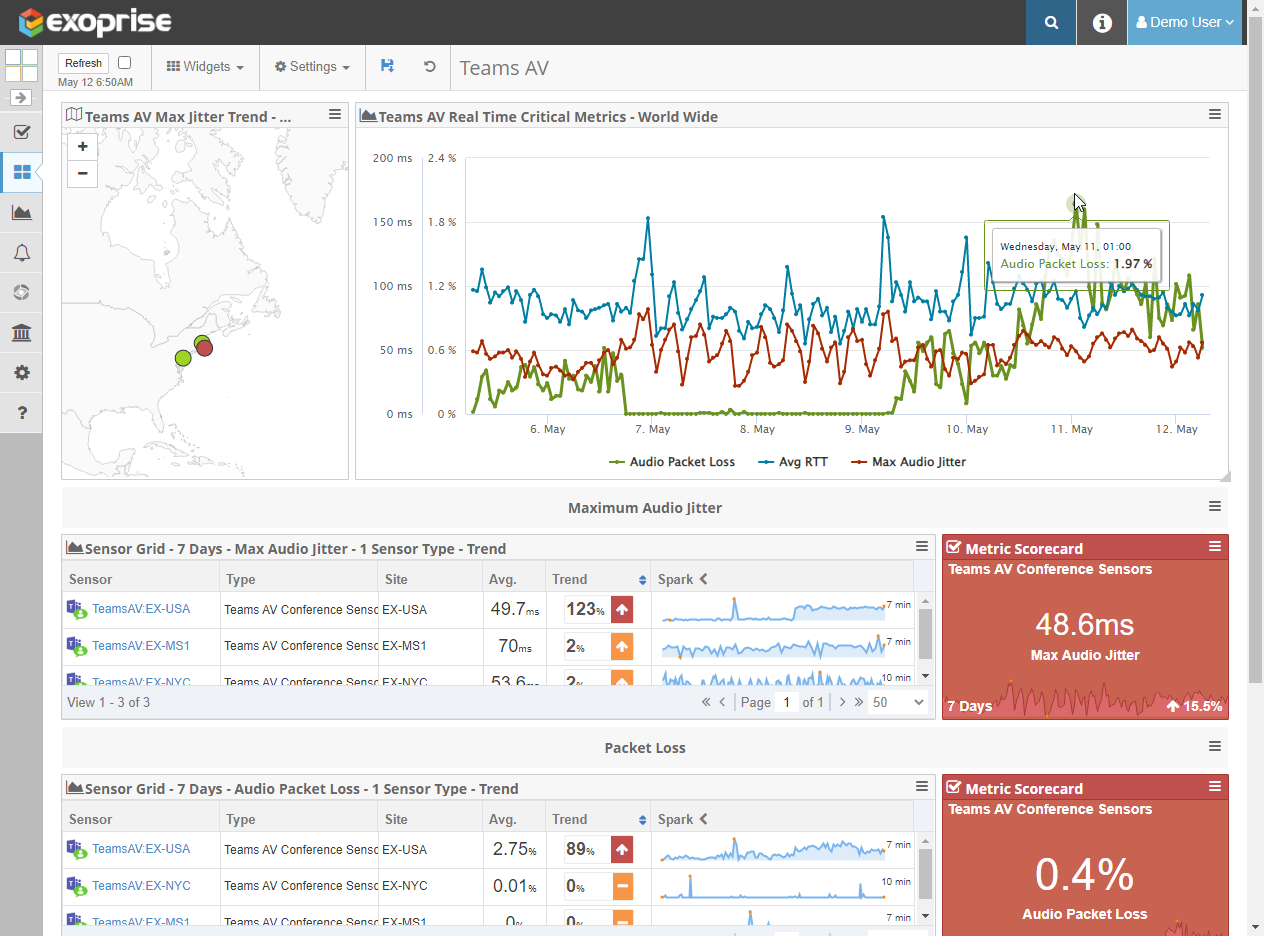Open Maximum Audio Jitter section menu
The height and width of the screenshot is (936, 1264).
(1215, 507)
